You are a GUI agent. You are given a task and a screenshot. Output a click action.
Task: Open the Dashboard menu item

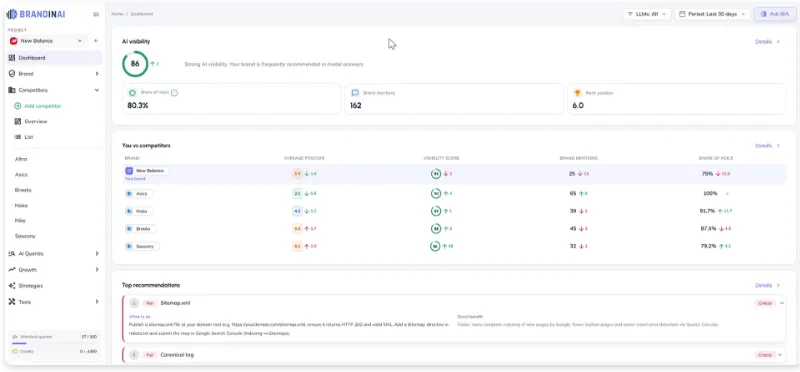coord(54,58)
